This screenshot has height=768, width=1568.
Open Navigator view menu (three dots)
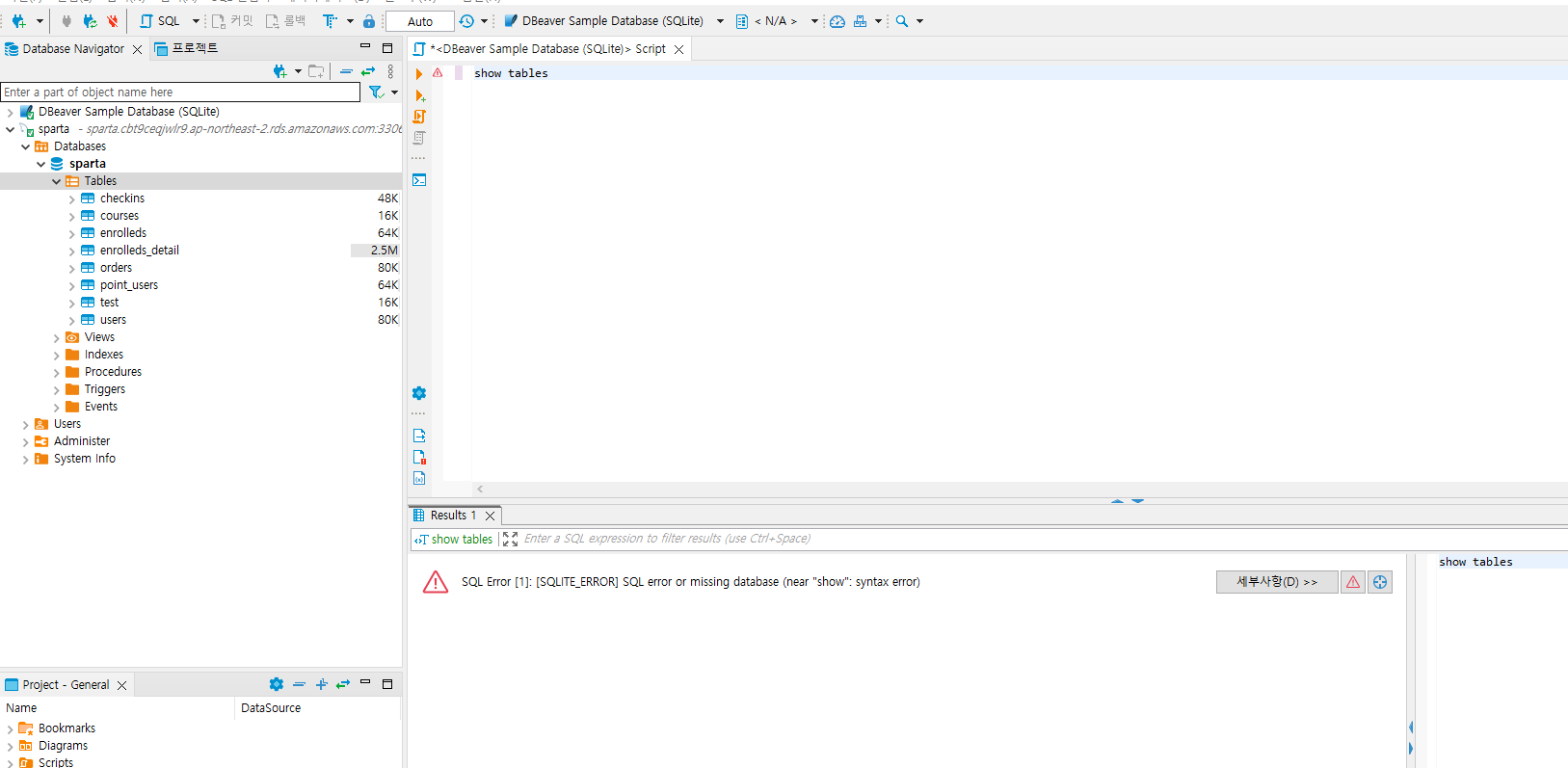(390, 71)
